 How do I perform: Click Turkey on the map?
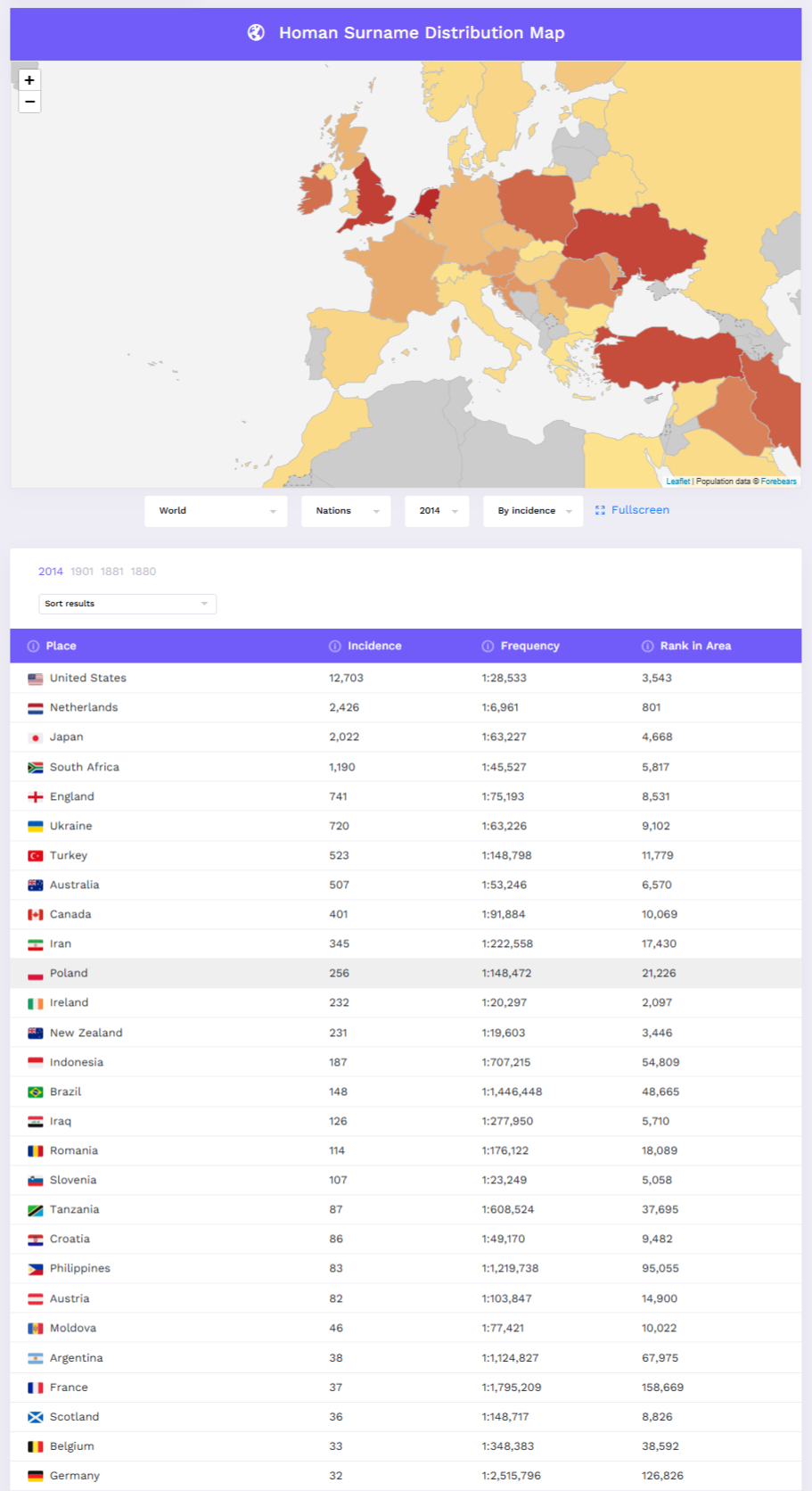click(x=668, y=357)
